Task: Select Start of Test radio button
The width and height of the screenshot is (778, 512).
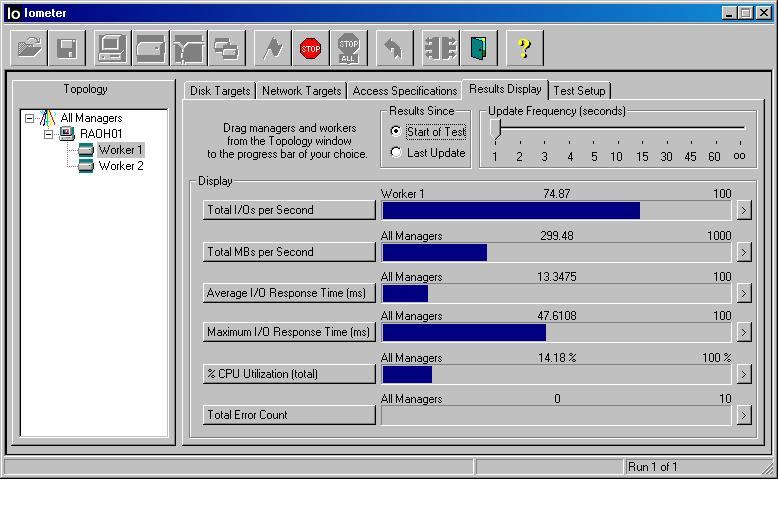Action: (395, 131)
